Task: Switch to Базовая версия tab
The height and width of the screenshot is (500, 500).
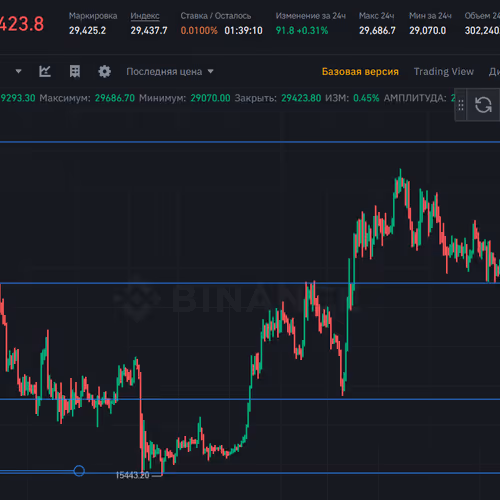Action: click(360, 72)
